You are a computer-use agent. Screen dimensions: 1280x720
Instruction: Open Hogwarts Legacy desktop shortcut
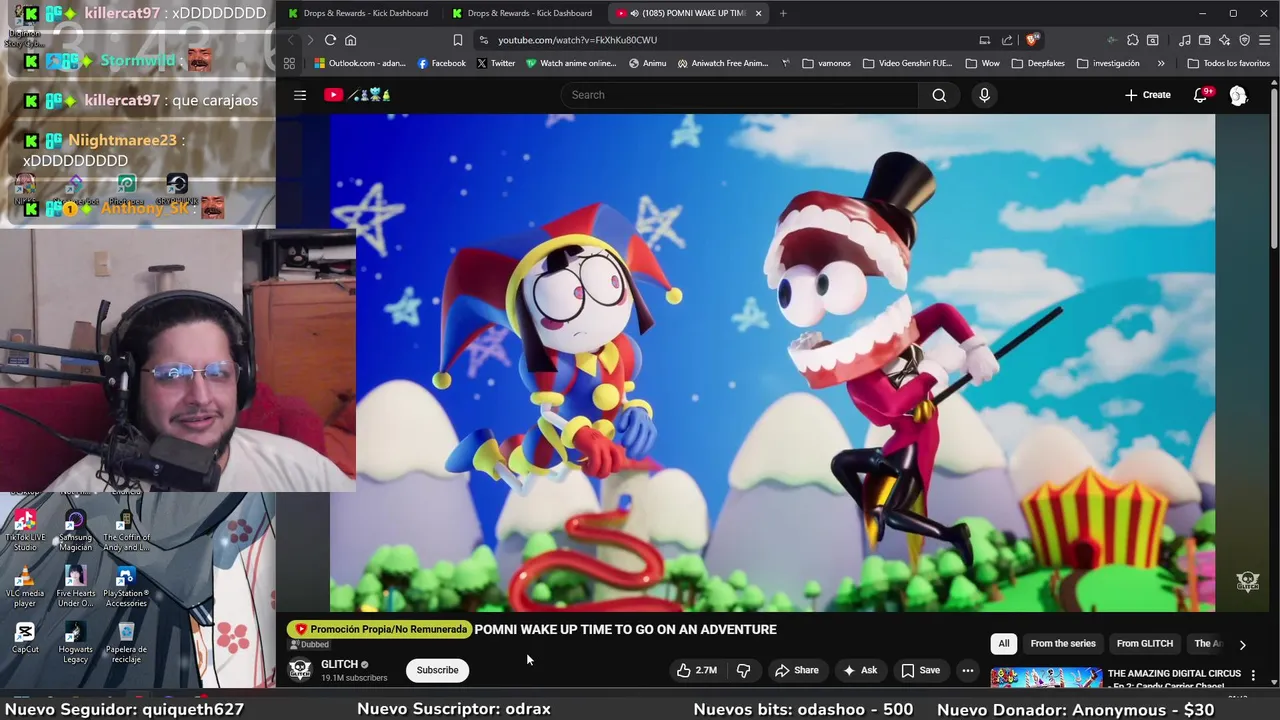[75, 642]
